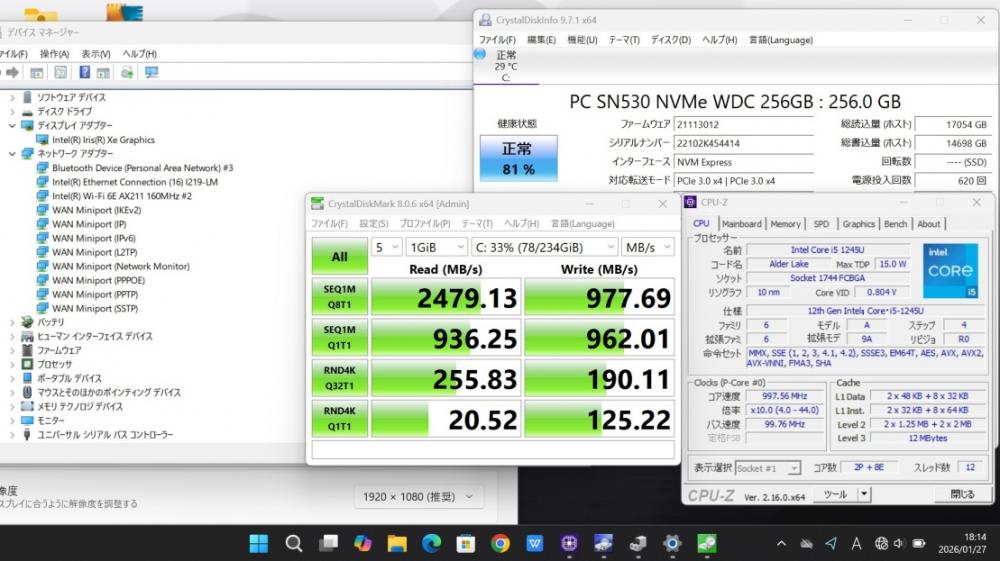The width and height of the screenshot is (1000, 561).
Task: Click the forward arrow in Device Manager toolbar
Action: (x=13, y=73)
